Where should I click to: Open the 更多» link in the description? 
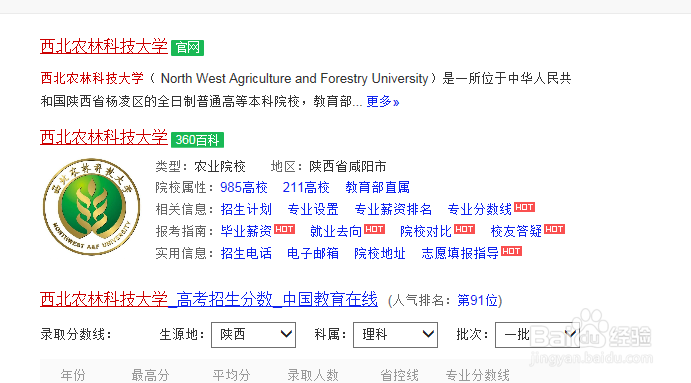point(383,102)
